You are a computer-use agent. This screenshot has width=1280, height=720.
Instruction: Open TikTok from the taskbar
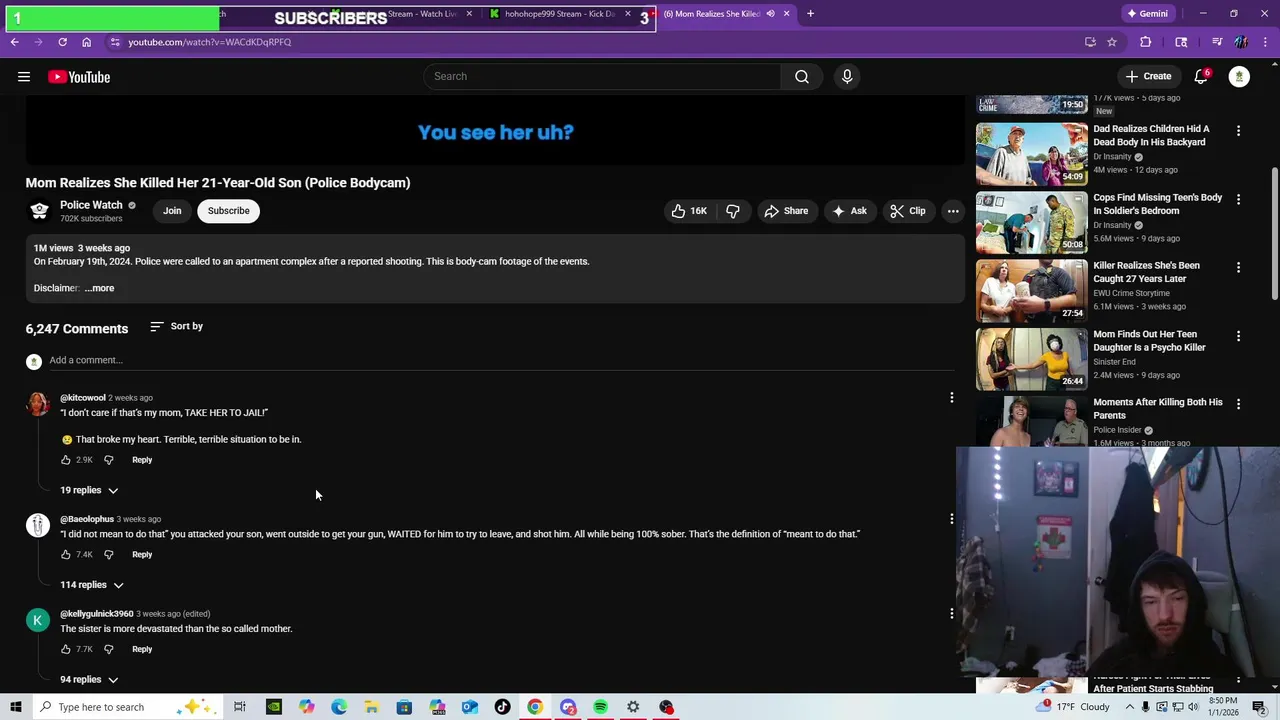(502, 707)
